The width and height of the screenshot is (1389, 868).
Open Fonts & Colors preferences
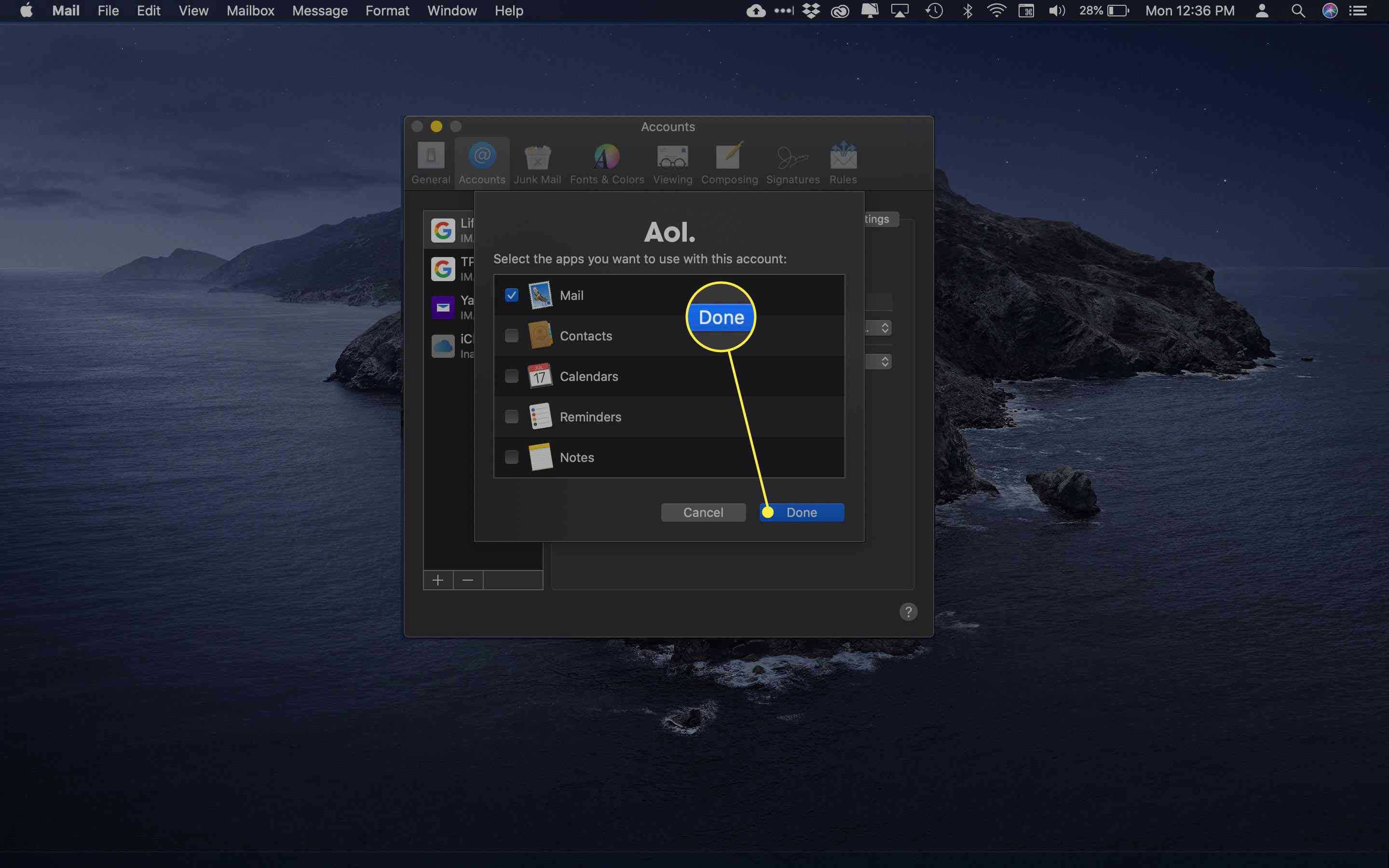[x=607, y=163]
